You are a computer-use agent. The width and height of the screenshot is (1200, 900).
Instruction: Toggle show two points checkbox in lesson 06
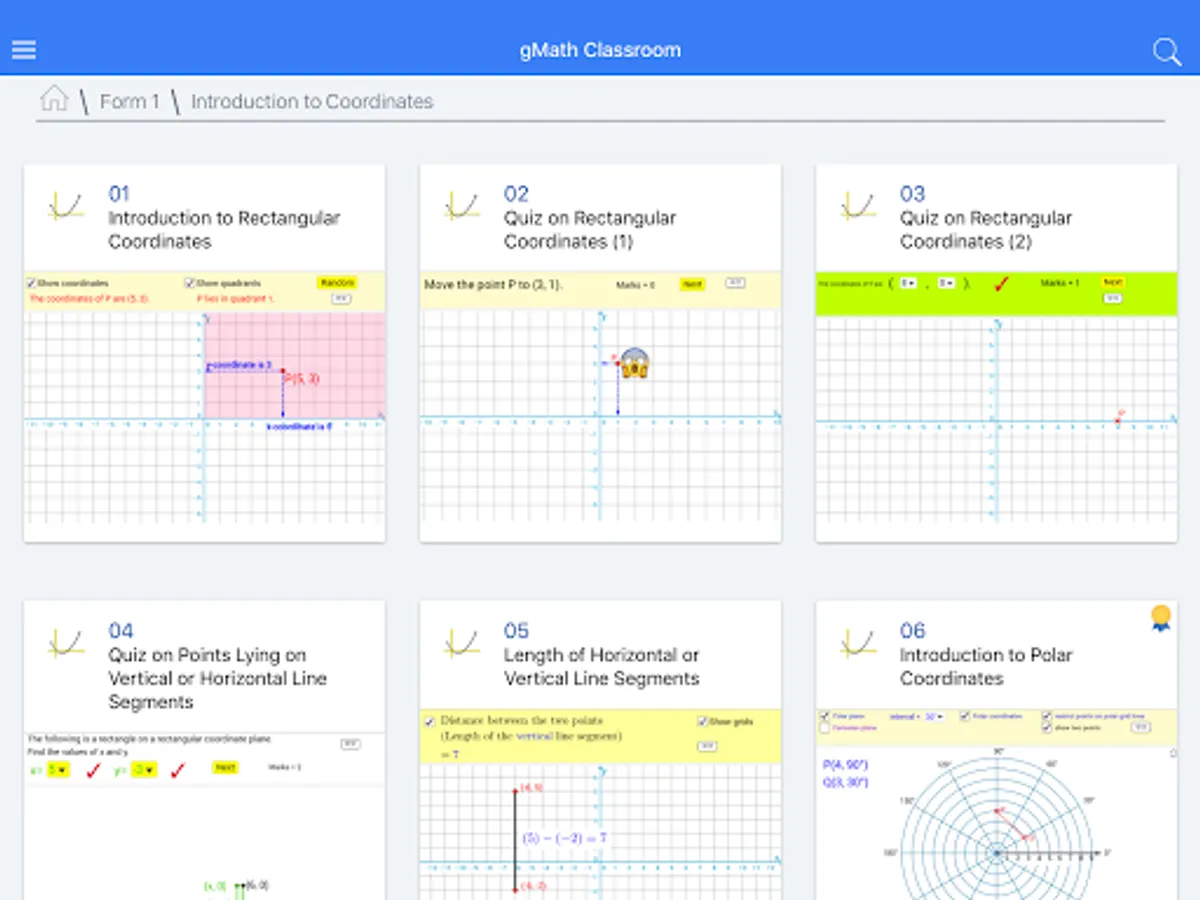(x=1046, y=727)
